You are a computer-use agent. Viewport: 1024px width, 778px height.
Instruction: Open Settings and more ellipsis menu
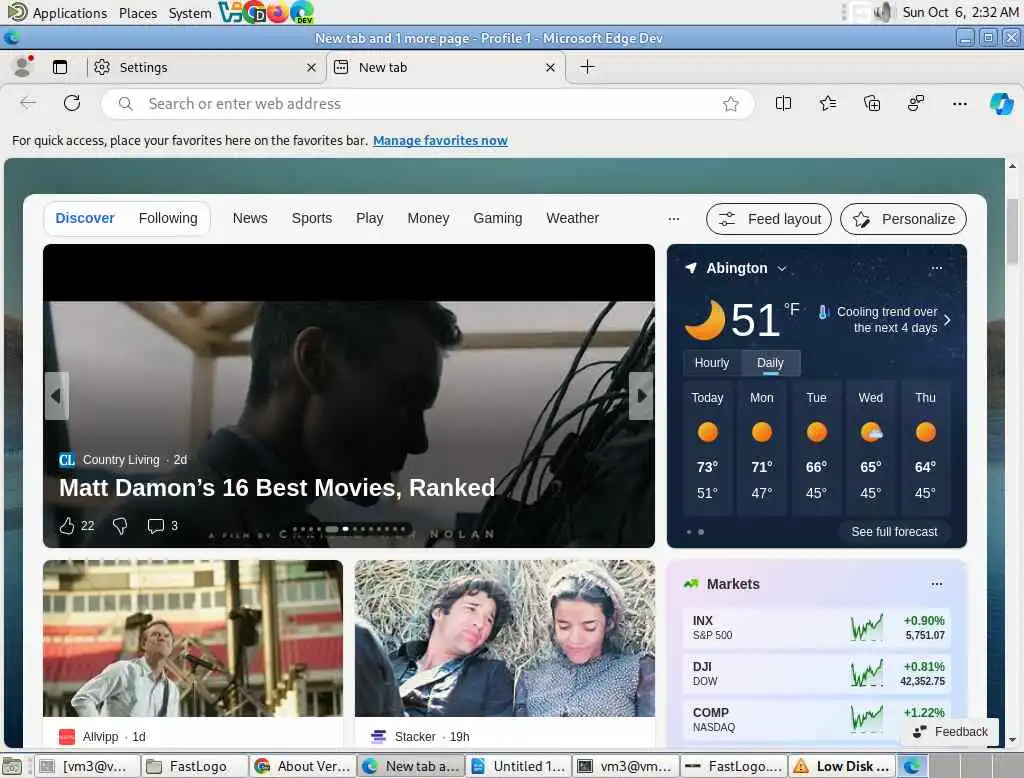click(959, 103)
